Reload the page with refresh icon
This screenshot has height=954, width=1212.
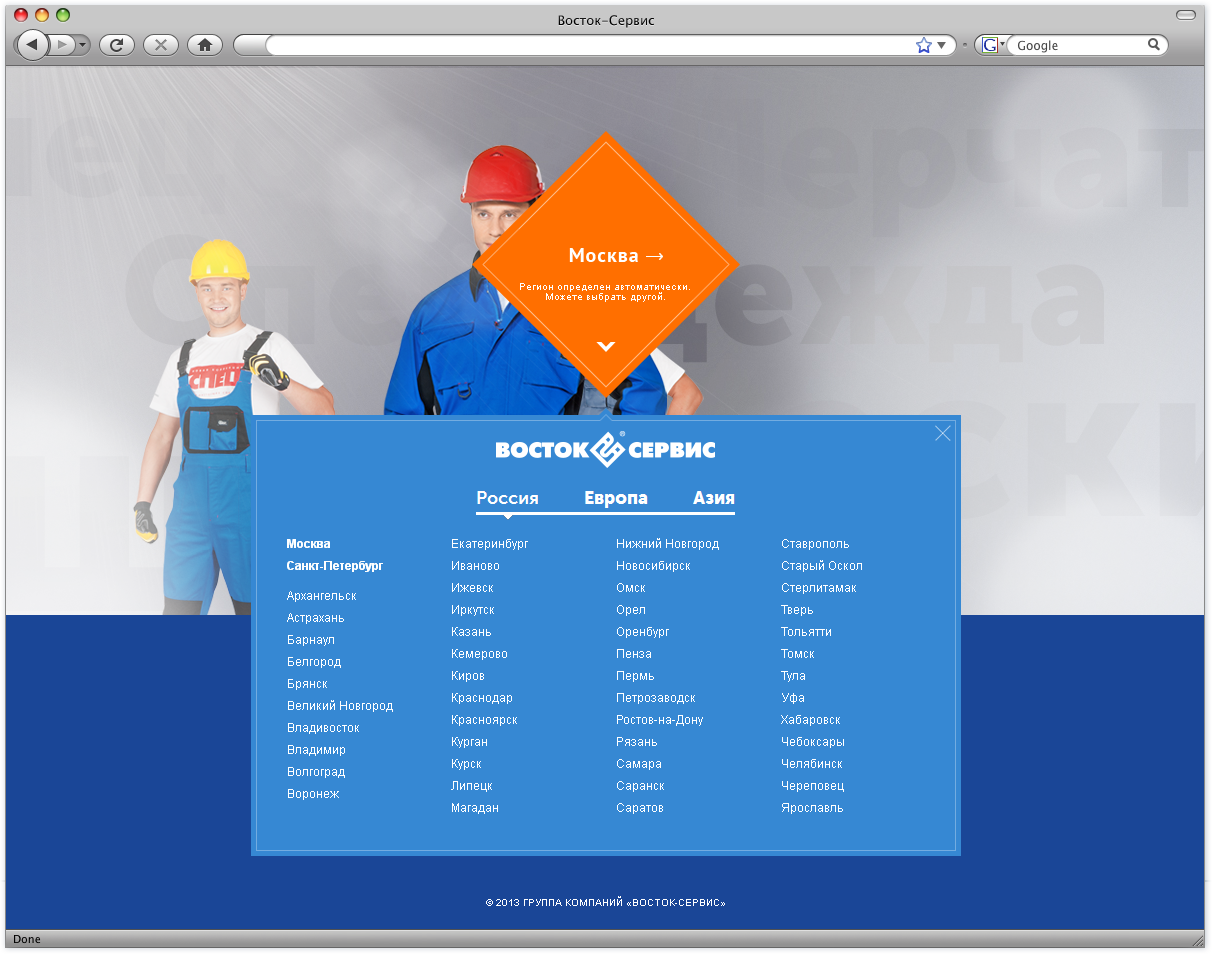pos(116,45)
